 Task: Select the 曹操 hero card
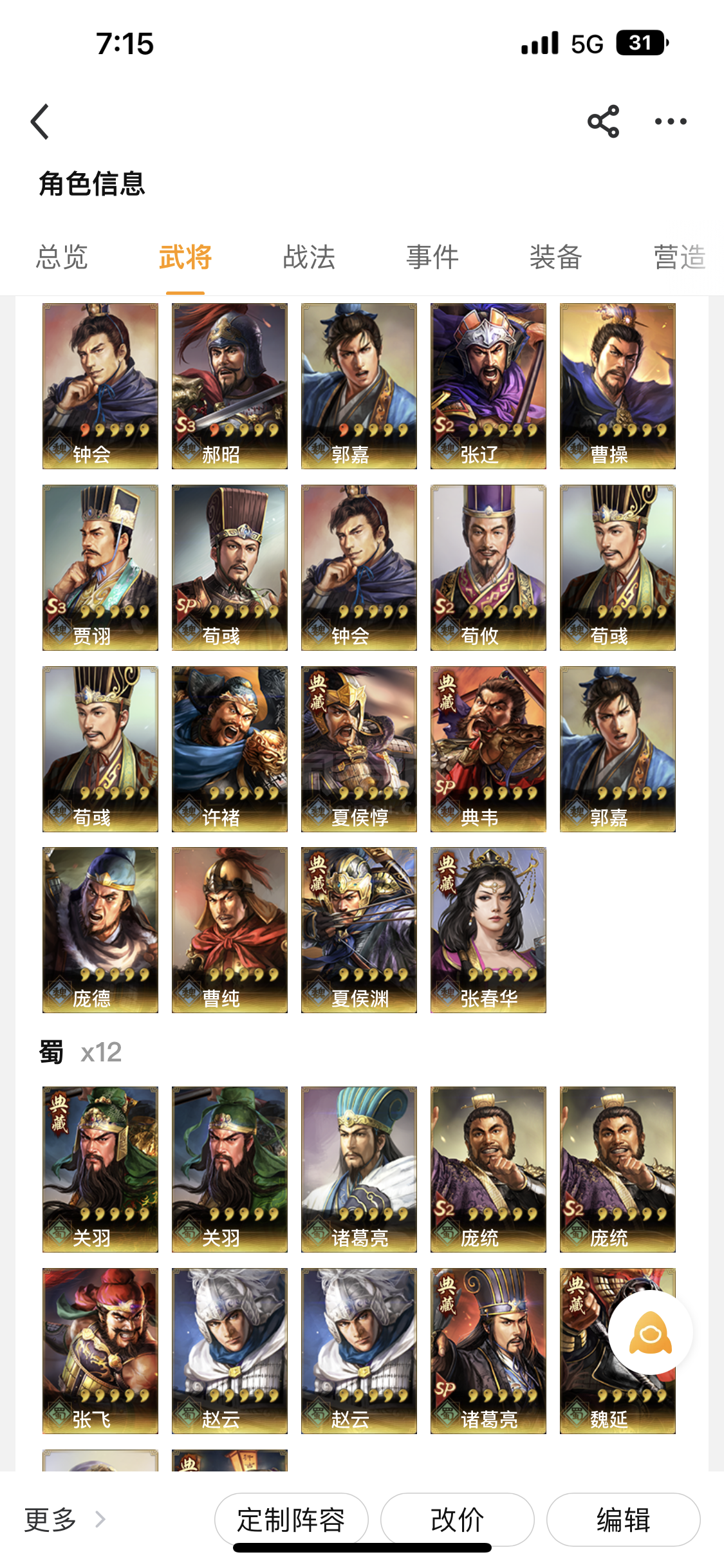pyautogui.click(x=618, y=386)
